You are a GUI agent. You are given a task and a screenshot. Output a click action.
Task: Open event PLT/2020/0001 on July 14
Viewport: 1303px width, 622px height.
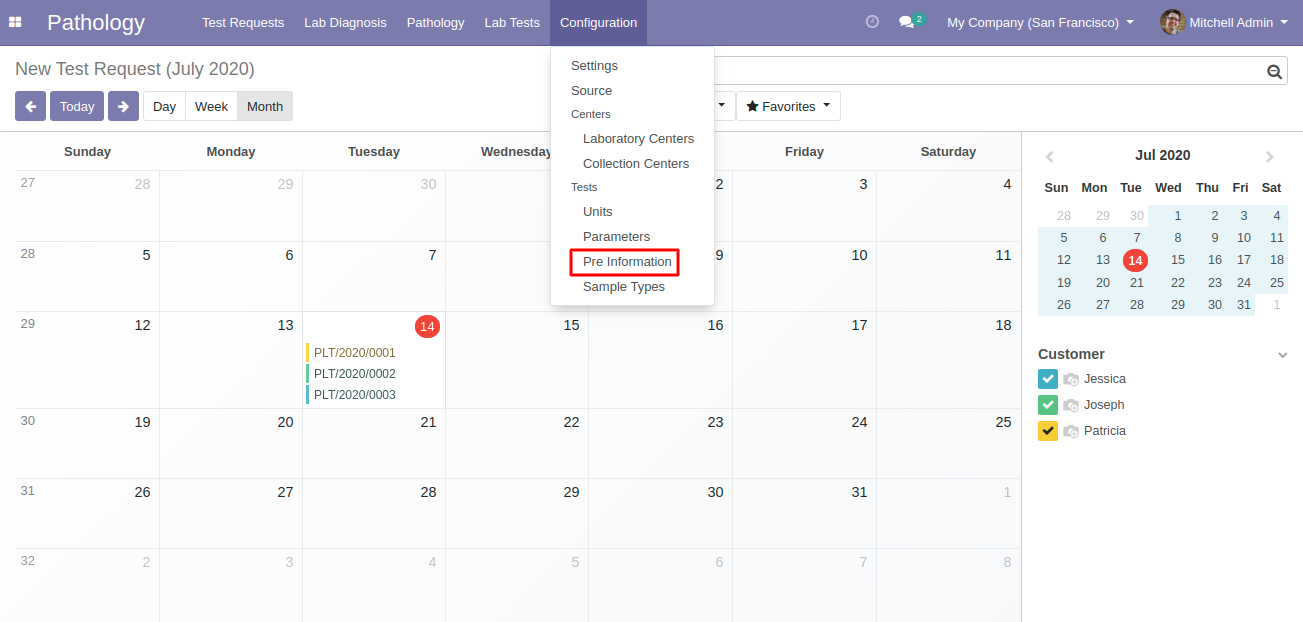355,352
